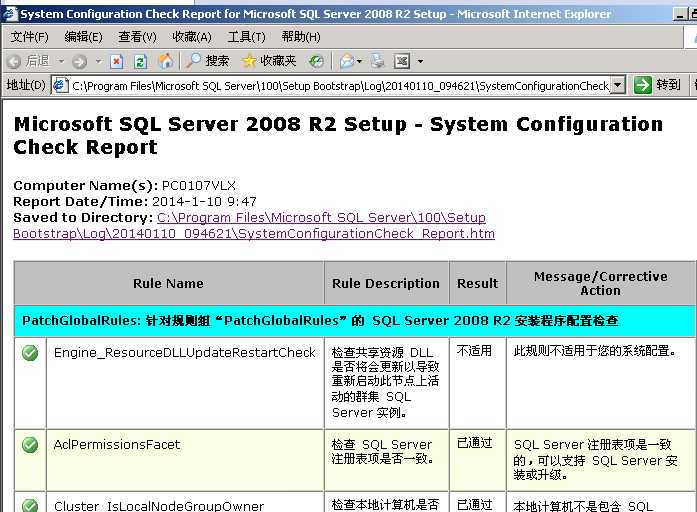The height and width of the screenshot is (512, 697).
Task: Click the Internet Explorer icon in title bar
Action: click(9, 14)
